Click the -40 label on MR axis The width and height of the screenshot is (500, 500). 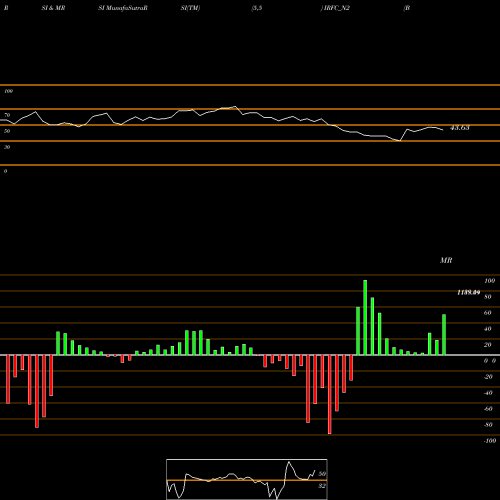488,393
